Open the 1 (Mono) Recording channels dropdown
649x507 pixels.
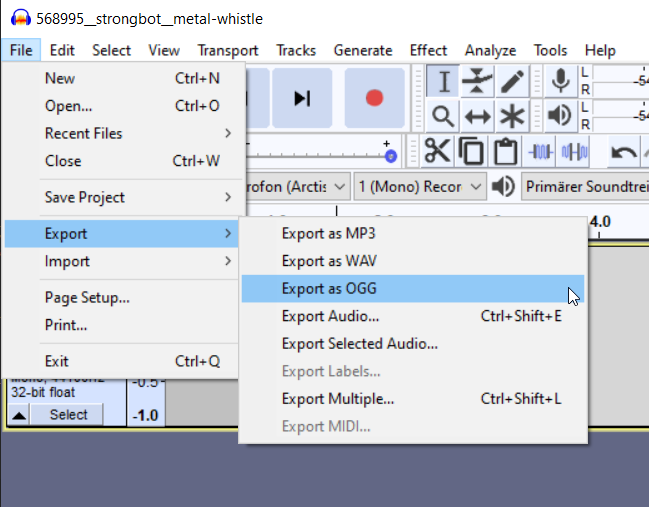420,187
